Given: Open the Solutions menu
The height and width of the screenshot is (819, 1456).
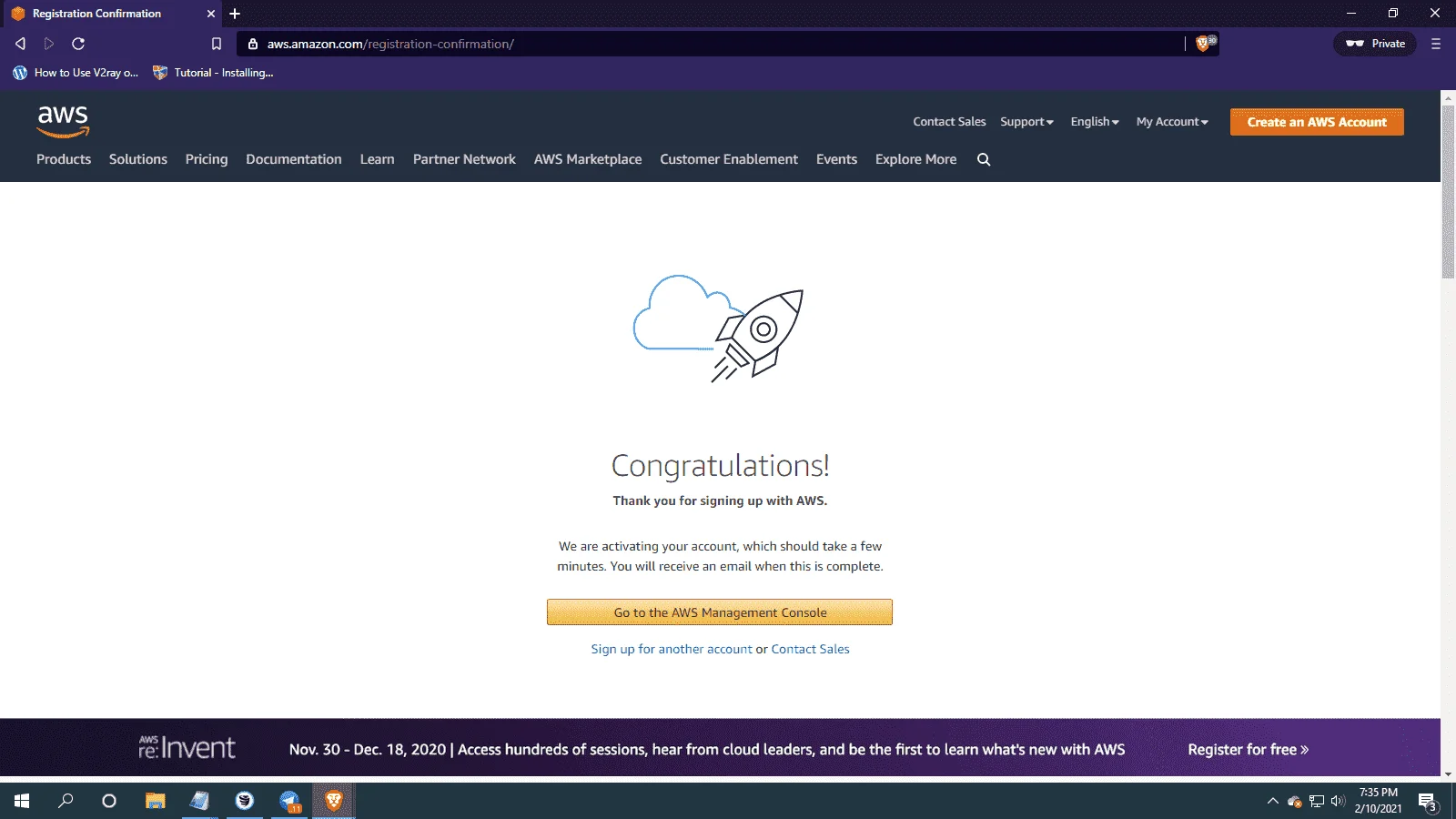Looking at the screenshot, I should 138,159.
